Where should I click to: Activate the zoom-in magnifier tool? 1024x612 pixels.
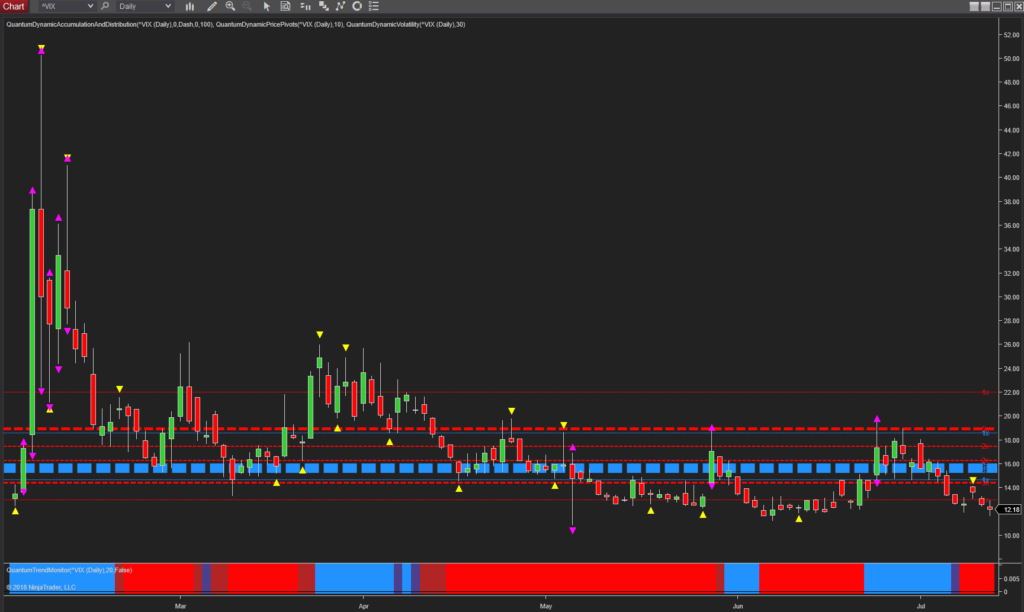pyautogui.click(x=230, y=6)
